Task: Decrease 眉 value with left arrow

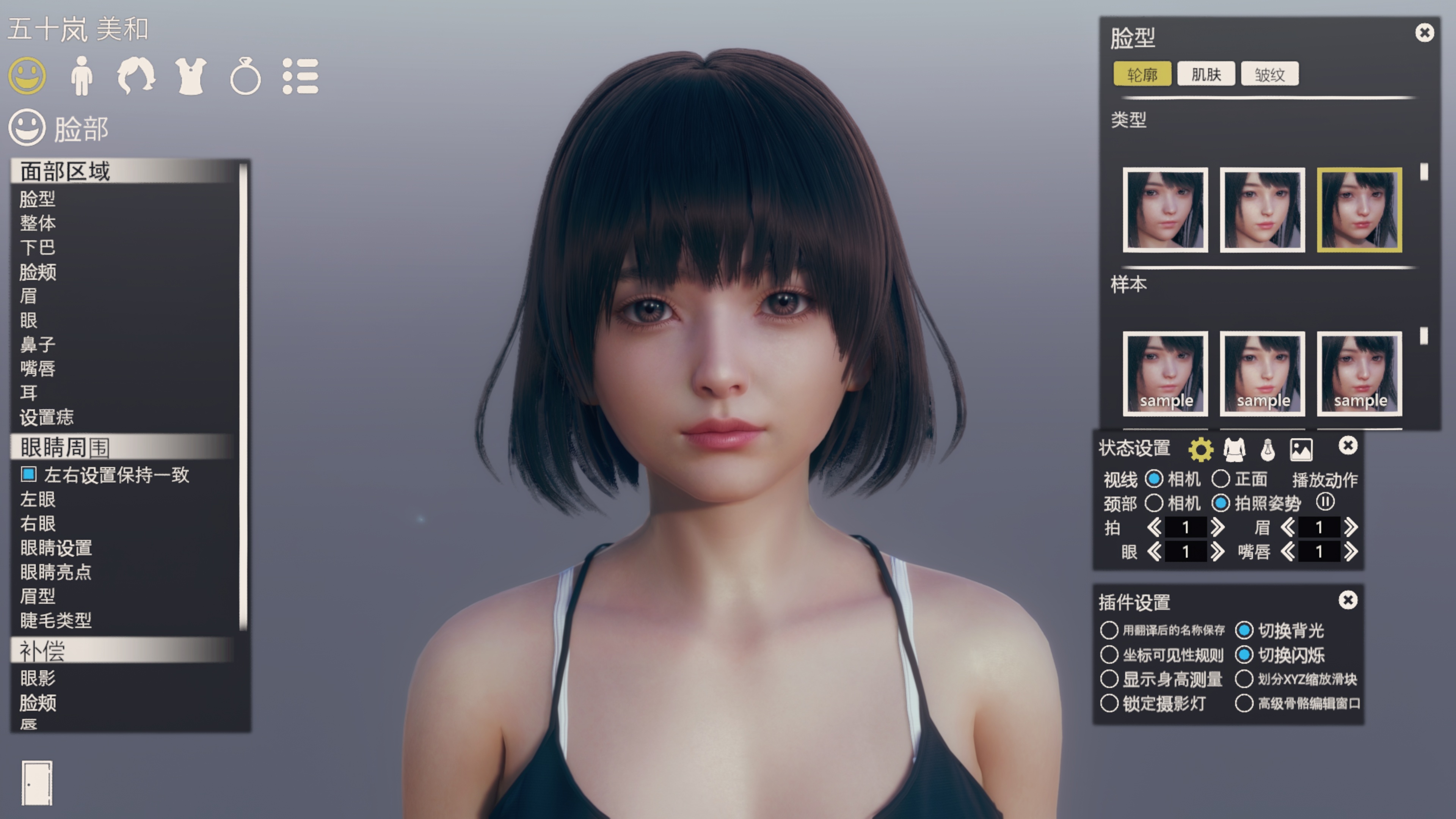Action: [x=1288, y=527]
